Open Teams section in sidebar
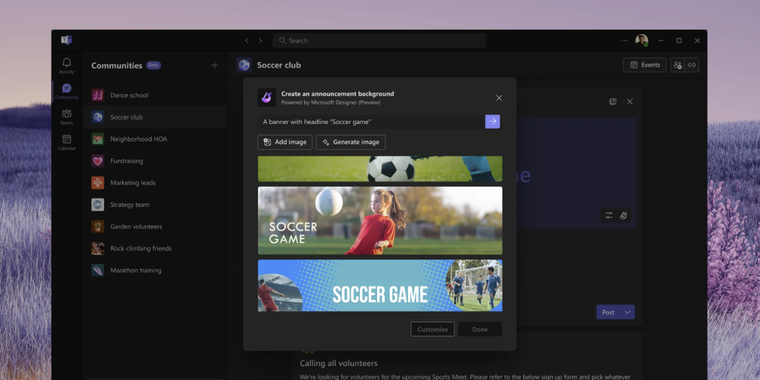 click(66, 116)
